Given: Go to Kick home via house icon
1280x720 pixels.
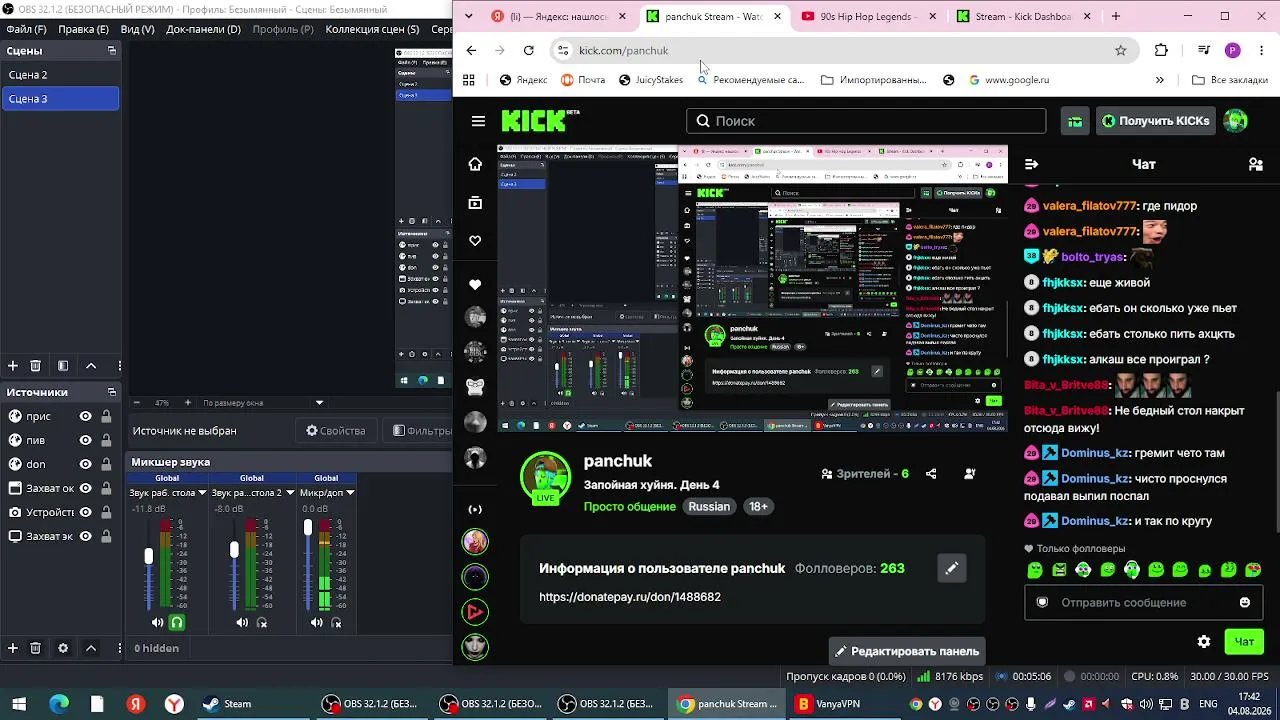Looking at the screenshot, I should pyautogui.click(x=475, y=164).
